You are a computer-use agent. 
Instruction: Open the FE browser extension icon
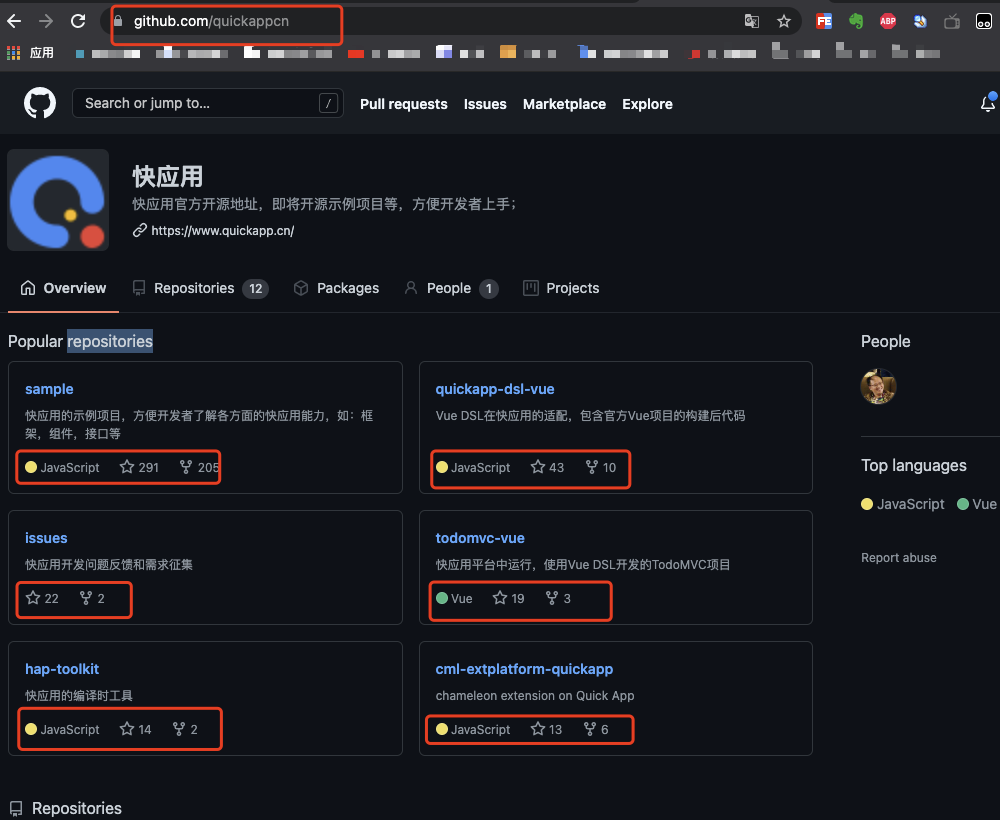click(x=824, y=22)
